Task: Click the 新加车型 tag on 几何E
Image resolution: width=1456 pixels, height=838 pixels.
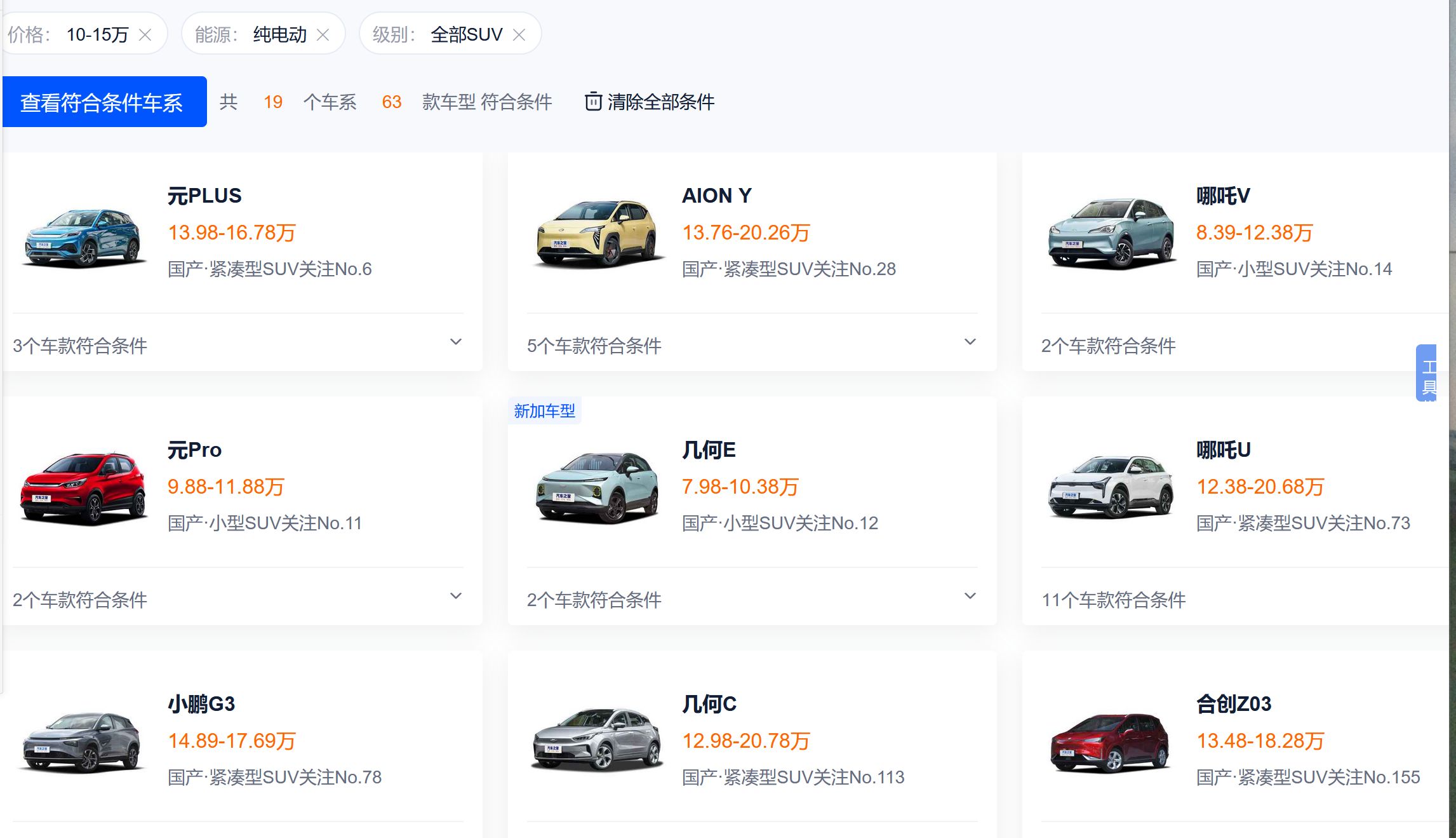Action: coord(544,410)
